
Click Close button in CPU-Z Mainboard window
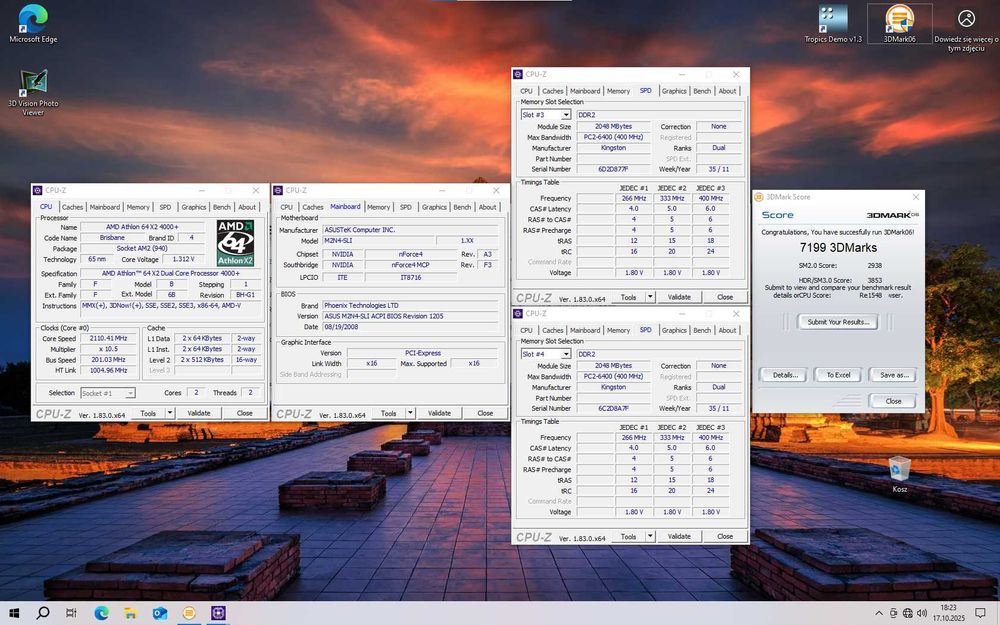[x=485, y=413]
